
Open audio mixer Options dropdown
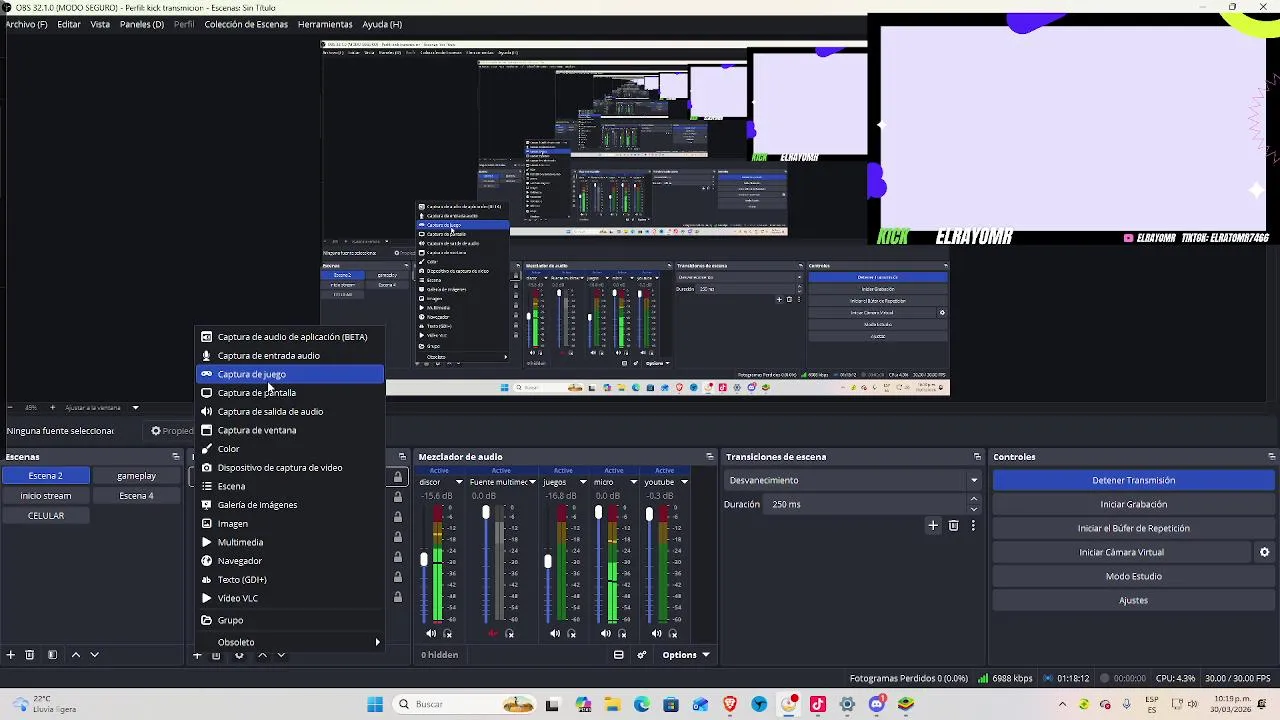click(685, 655)
